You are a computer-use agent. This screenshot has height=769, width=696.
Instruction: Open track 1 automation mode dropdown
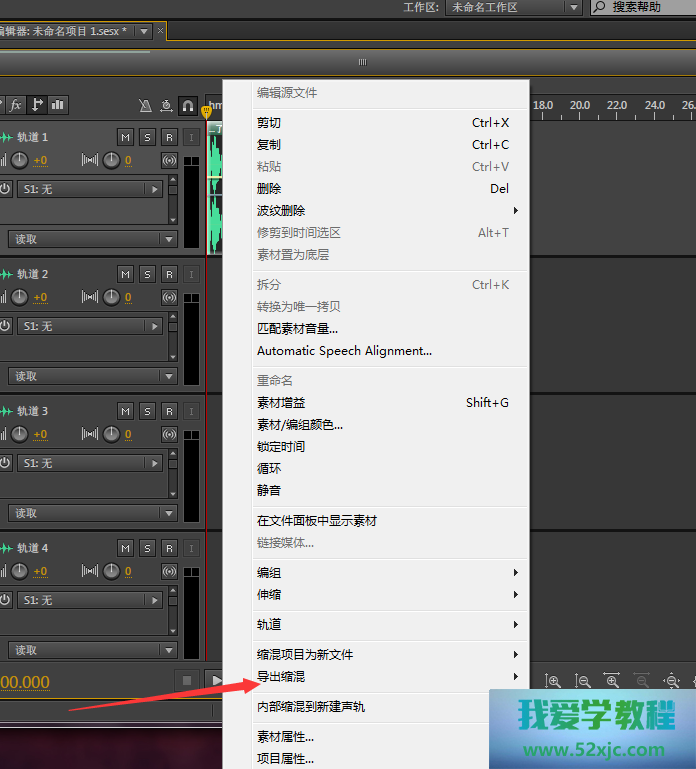point(168,239)
